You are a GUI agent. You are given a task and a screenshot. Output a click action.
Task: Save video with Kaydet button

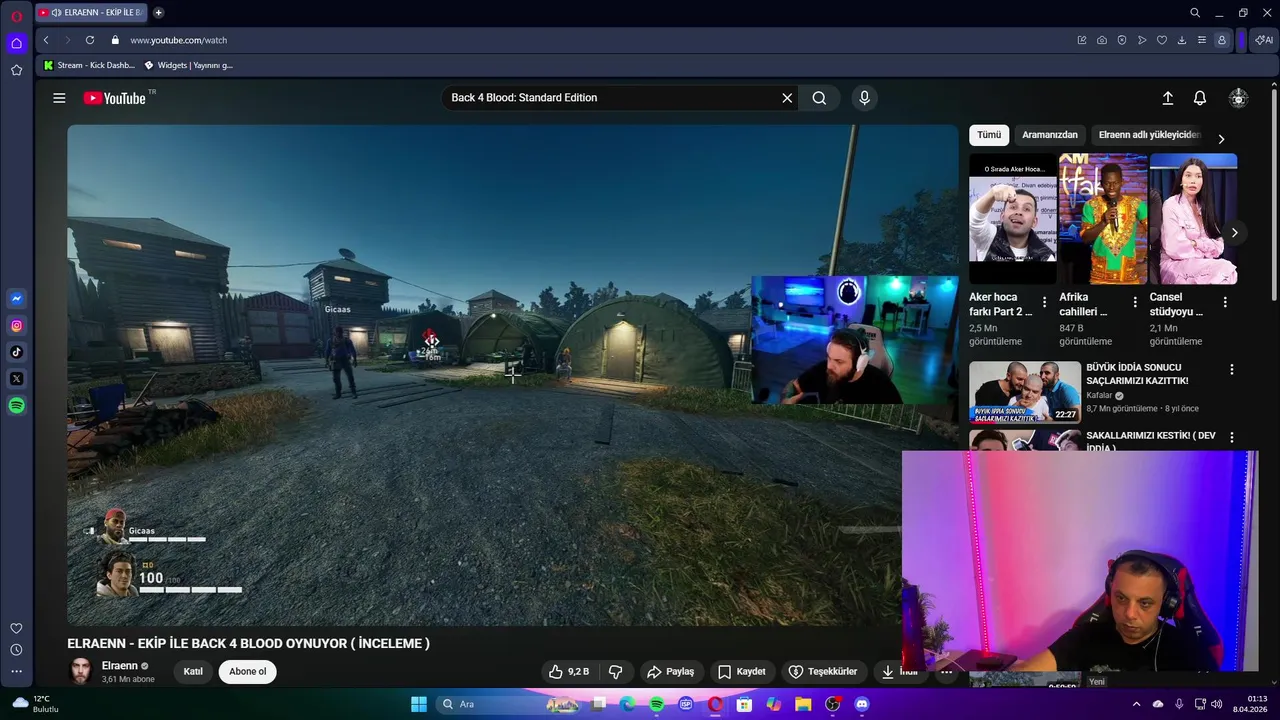(742, 672)
